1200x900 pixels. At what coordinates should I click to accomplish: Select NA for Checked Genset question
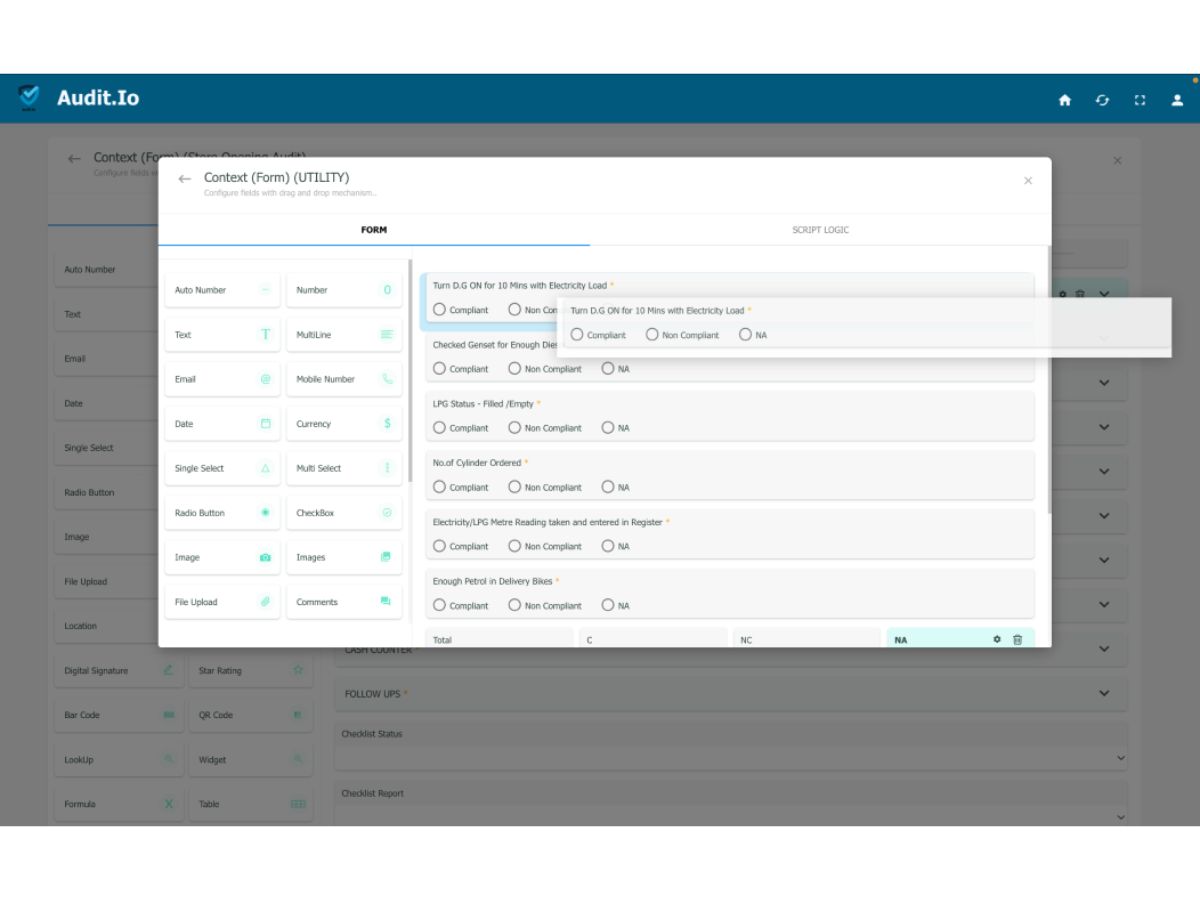(608, 368)
